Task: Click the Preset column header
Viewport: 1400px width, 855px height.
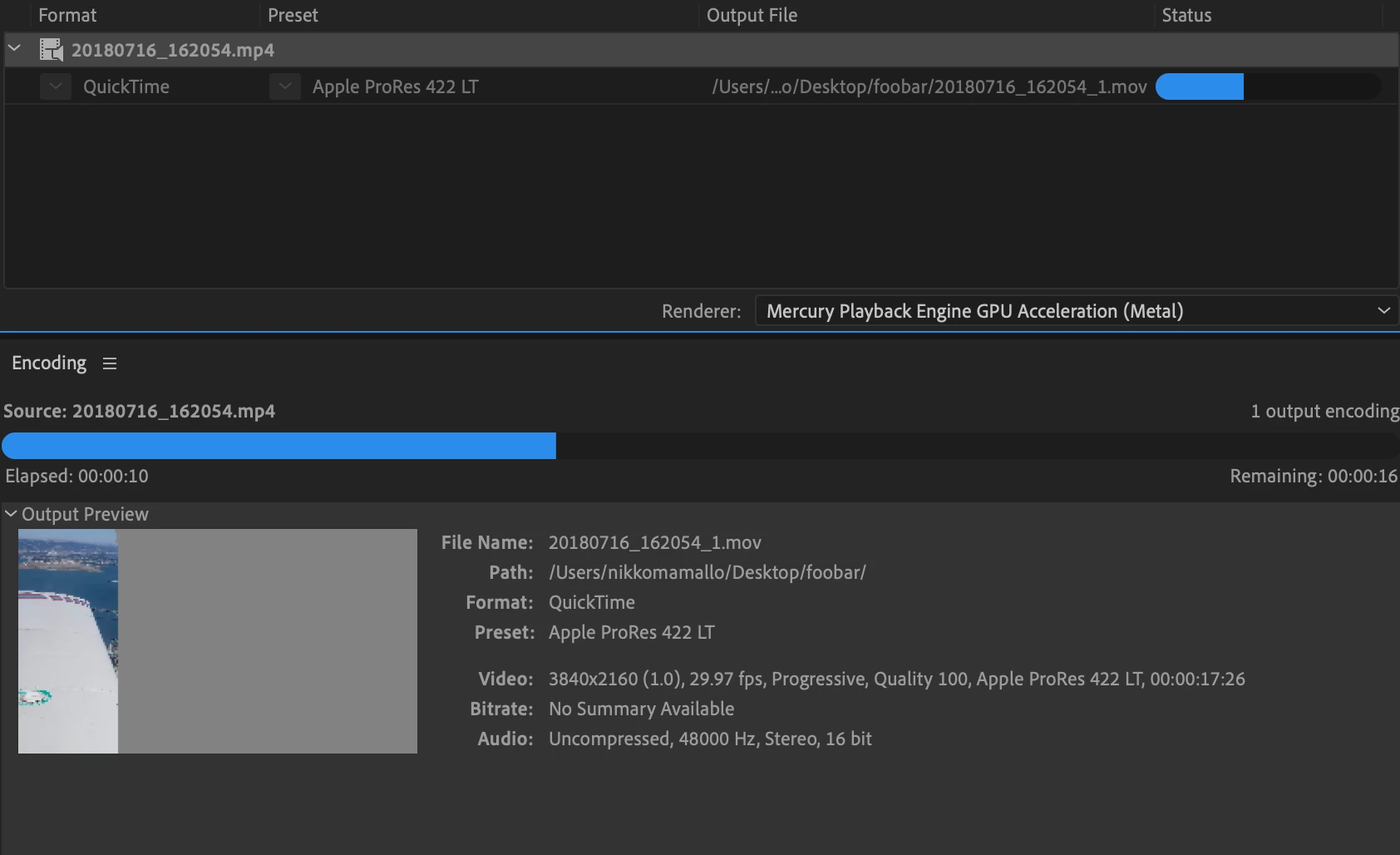Action: click(x=293, y=15)
